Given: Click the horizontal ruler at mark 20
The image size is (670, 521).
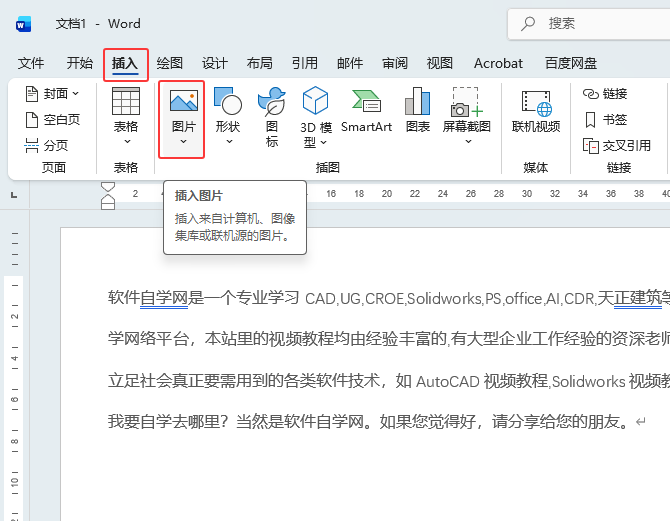Looking at the screenshot, I should 387,194.
